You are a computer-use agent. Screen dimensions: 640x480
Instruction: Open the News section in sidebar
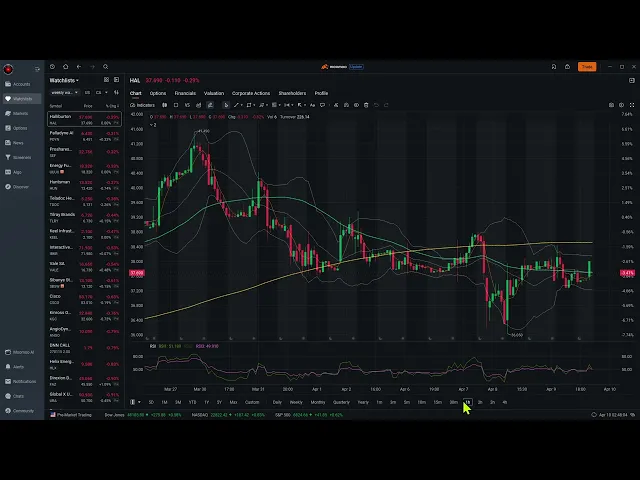pos(14,143)
